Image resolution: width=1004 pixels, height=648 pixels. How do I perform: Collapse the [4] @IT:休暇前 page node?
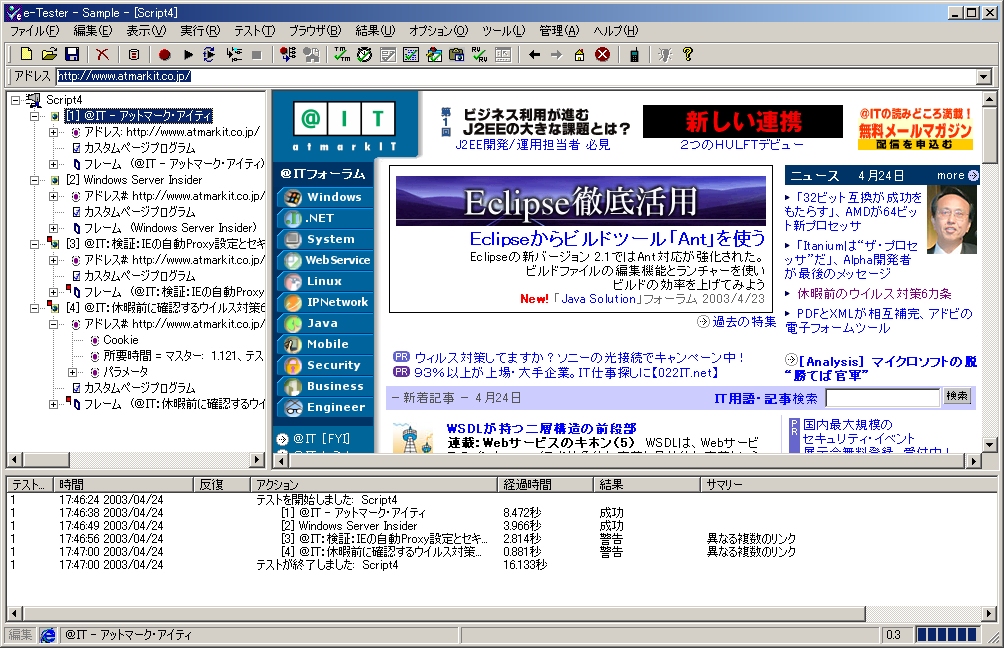pyautogui.click(x=35, y=308)
